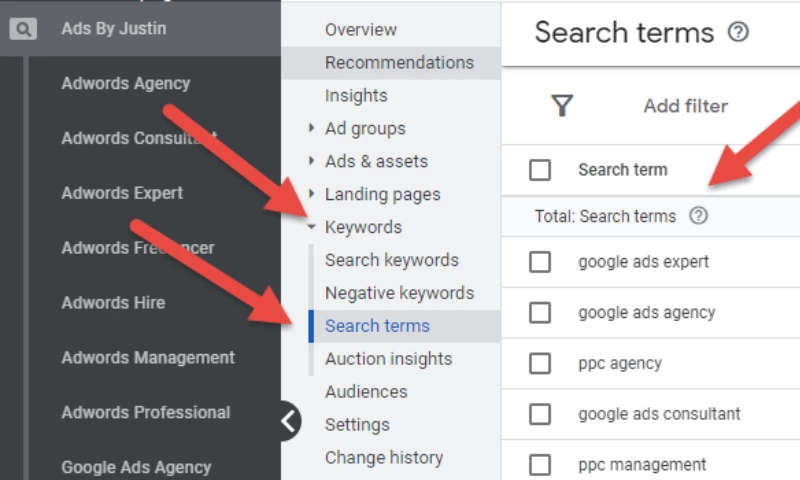Toggle the select-all Search term checkbox
Screen dimensions: 800x480
pos(540,170)
